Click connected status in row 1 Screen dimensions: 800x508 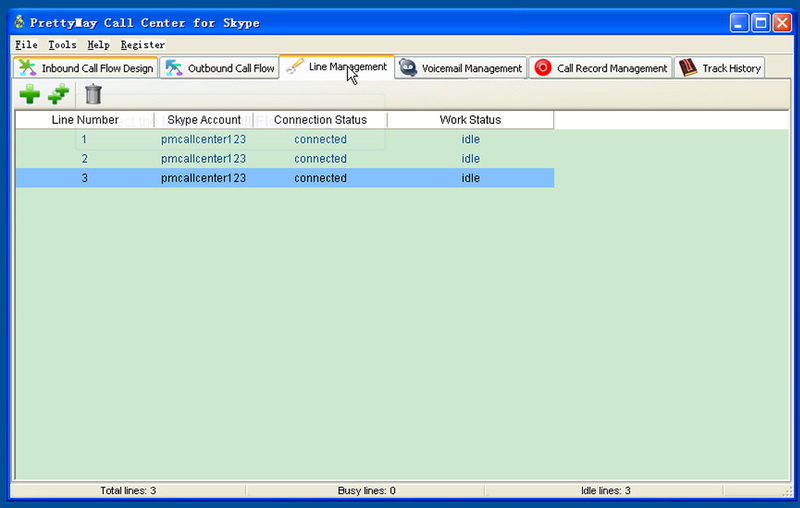tap(320, 139)
